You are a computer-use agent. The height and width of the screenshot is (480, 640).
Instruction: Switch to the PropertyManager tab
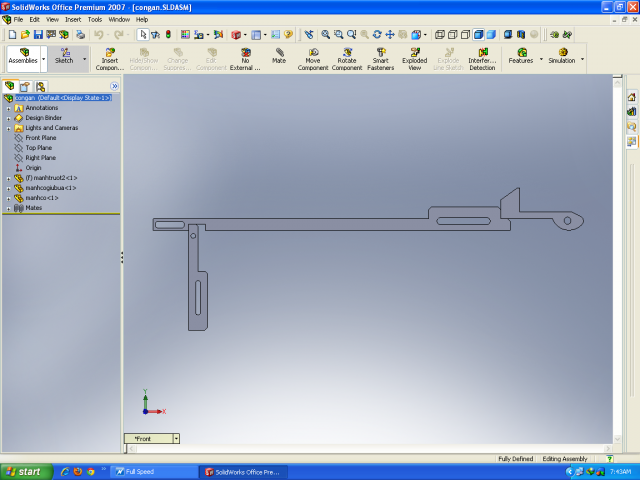click(25, 86)
